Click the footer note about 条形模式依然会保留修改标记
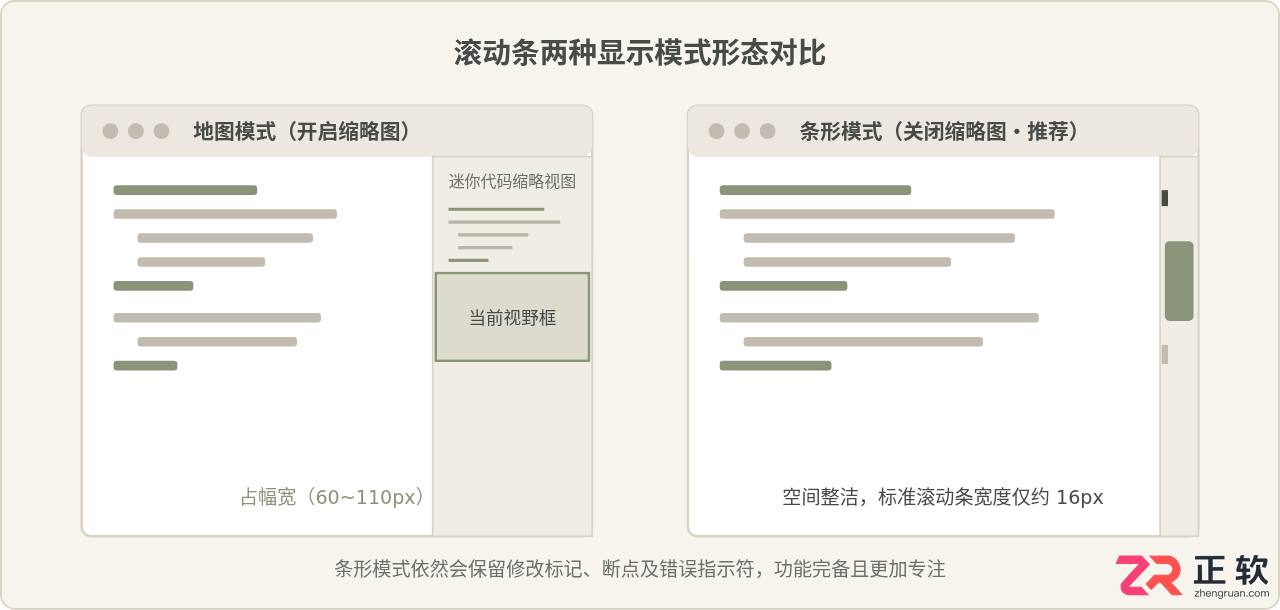 click(640, 569)
